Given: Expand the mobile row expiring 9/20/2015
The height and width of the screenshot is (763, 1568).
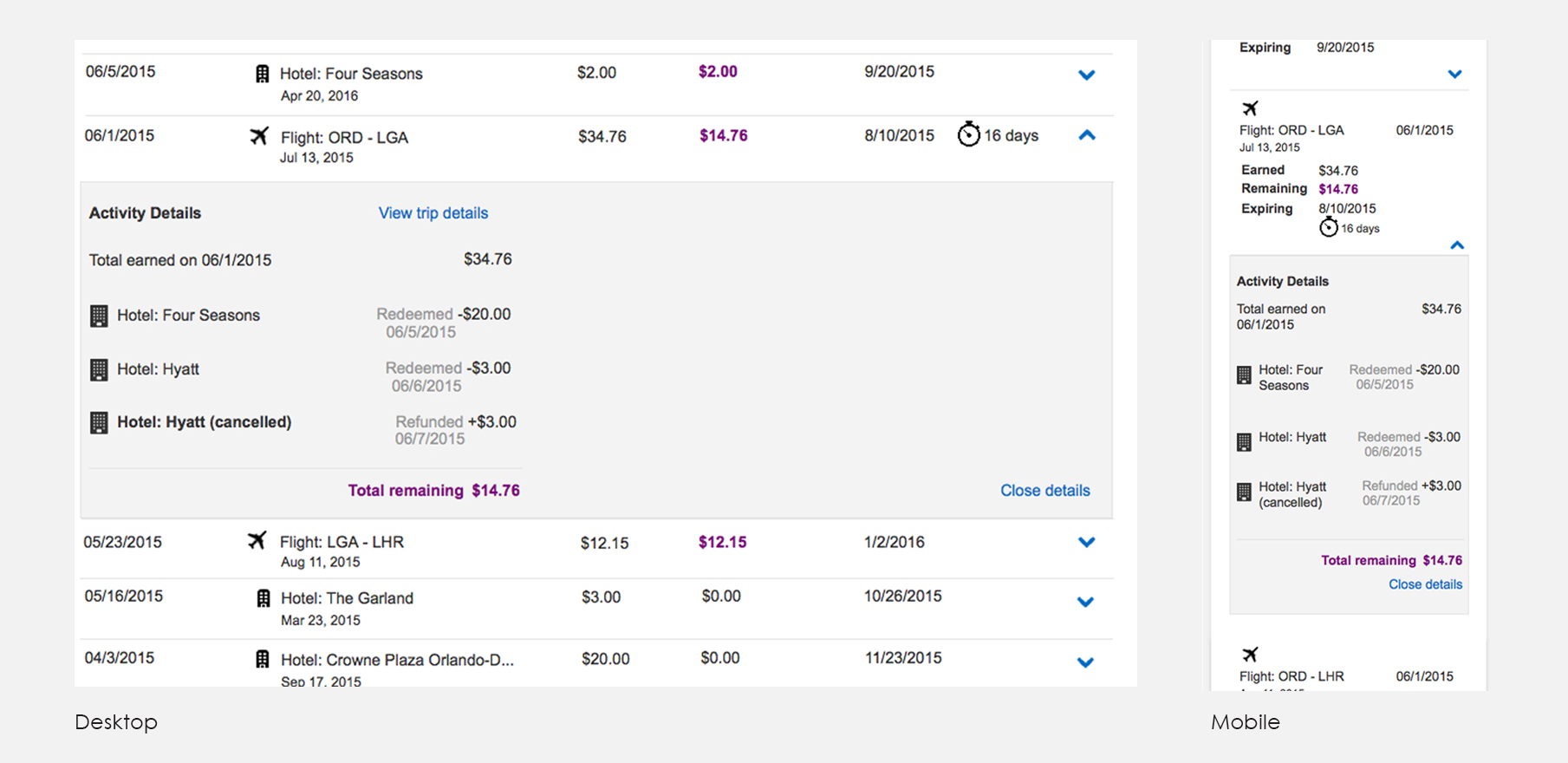Looking at the screenshot, I should 1454,74.
